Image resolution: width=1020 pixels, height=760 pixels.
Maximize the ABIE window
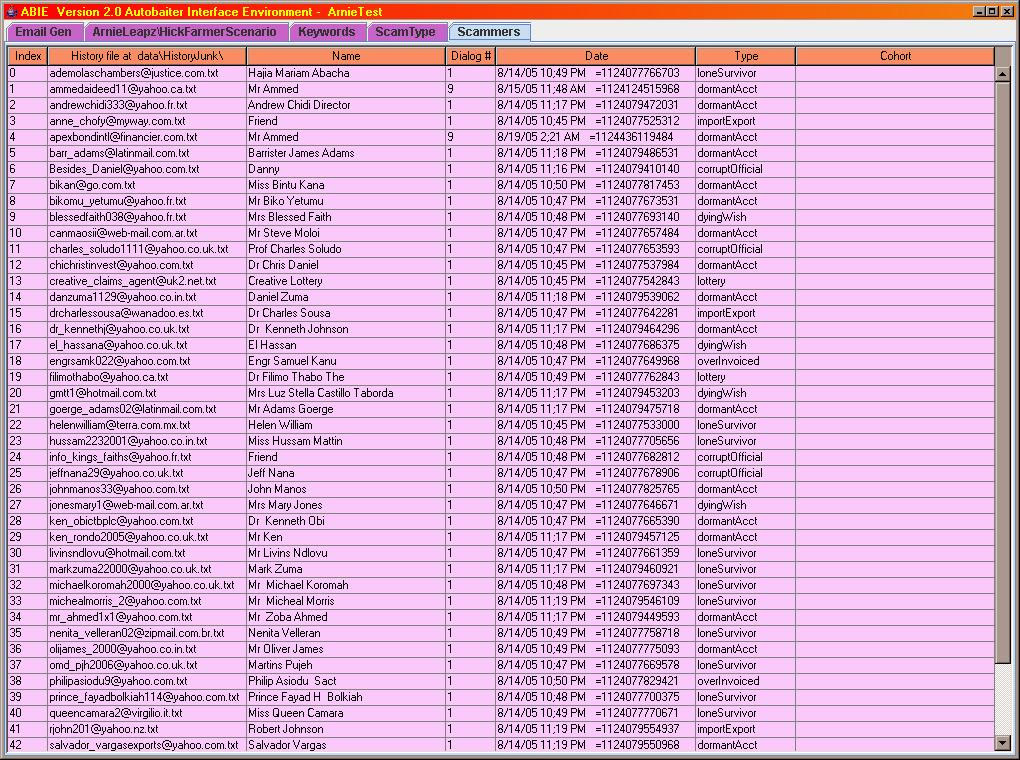click(991, 11)
